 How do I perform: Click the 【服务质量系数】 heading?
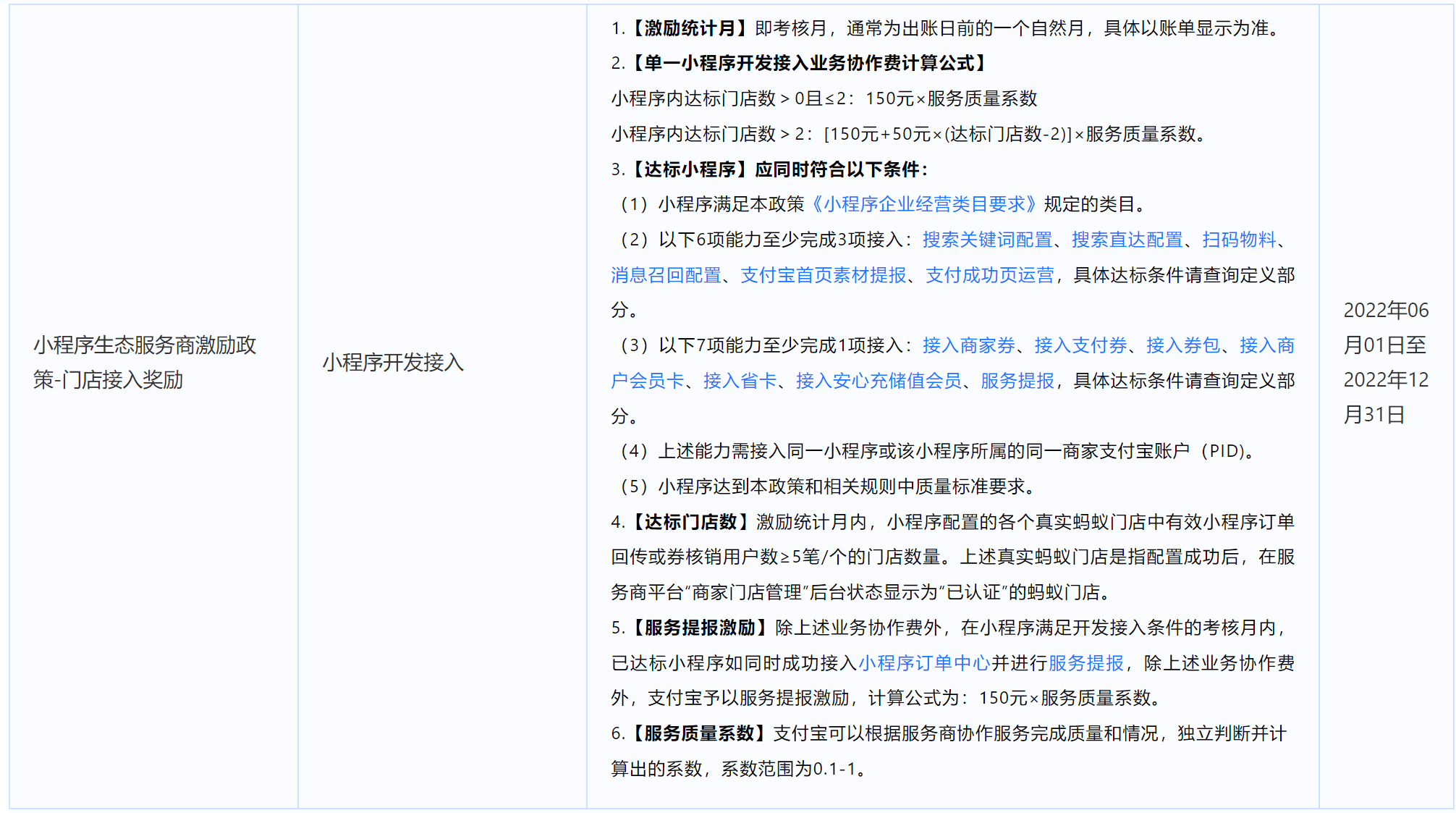point(699,733)
